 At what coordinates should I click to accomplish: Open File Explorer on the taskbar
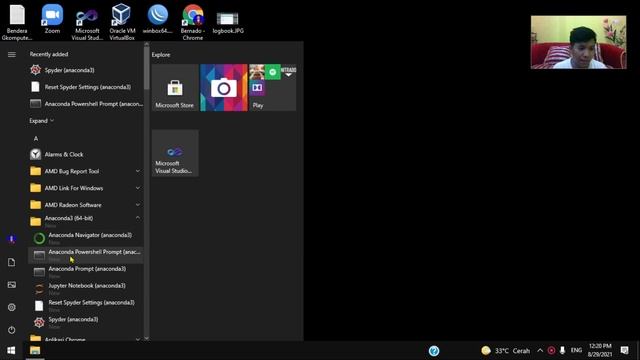click(35, 351)
